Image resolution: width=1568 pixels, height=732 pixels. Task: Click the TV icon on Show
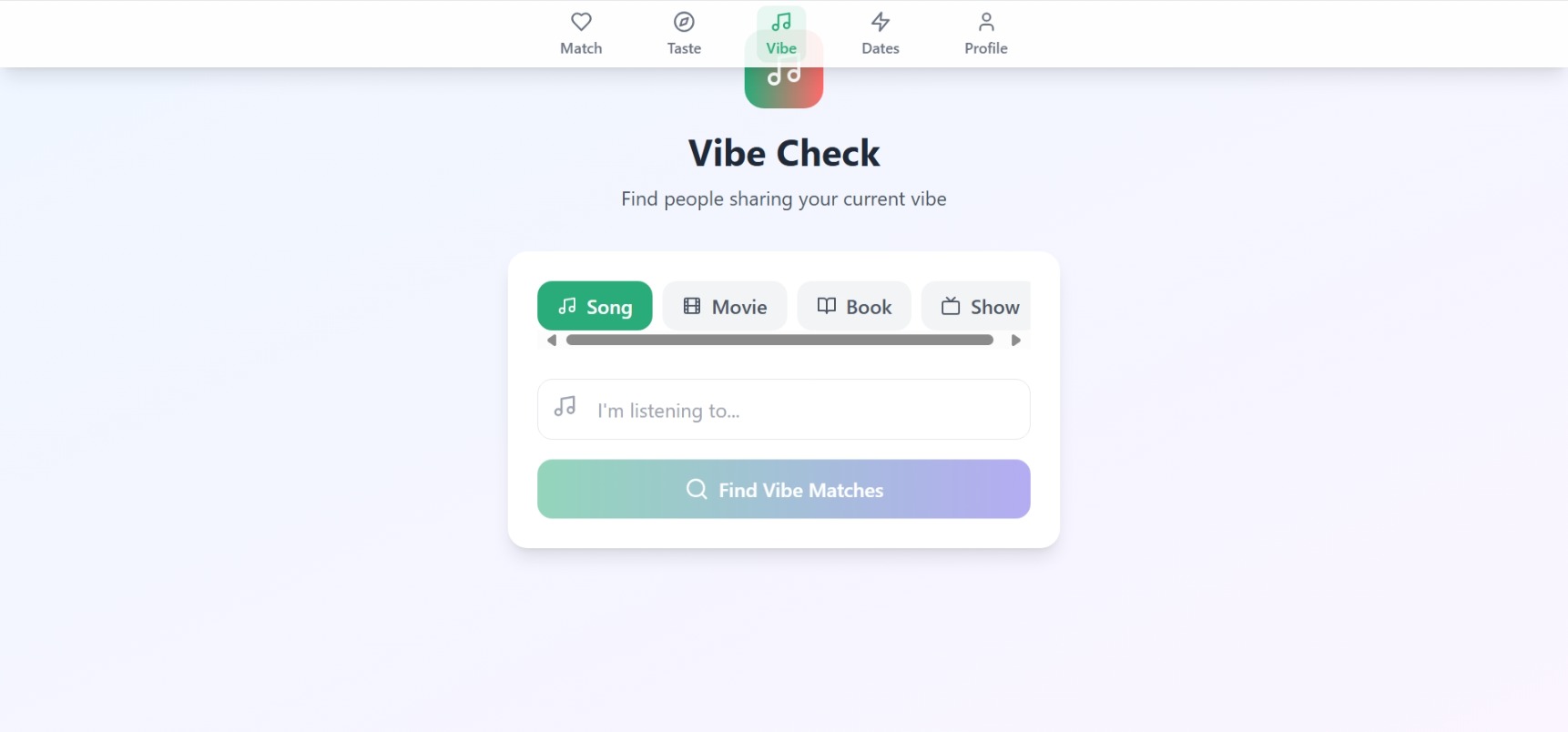tap(951, 306)
